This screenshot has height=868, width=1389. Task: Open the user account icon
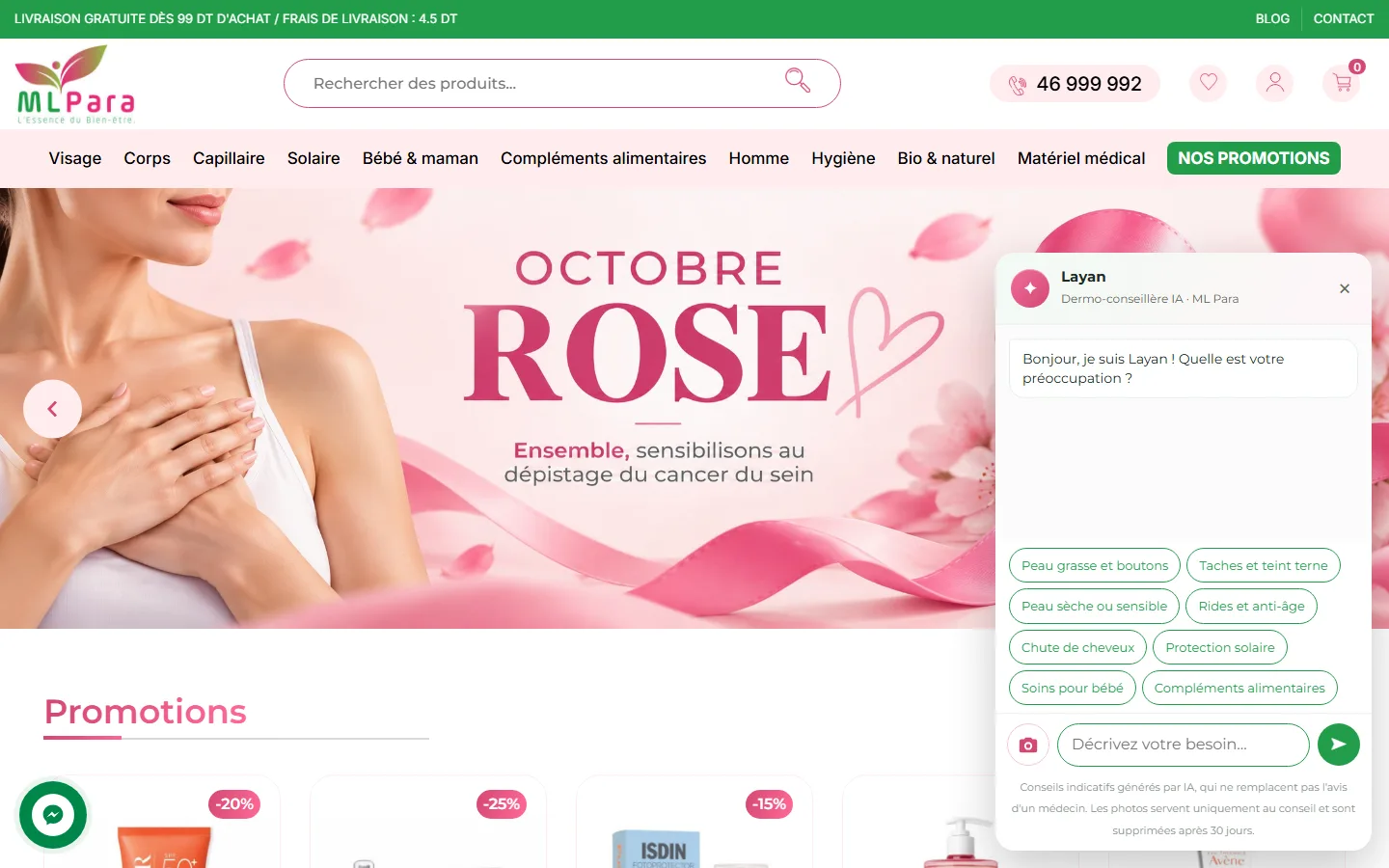coord(1274,83)
